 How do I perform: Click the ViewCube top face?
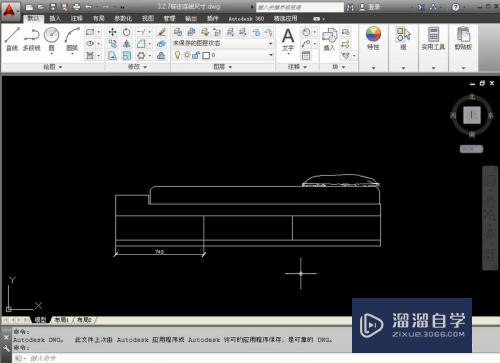pyautogui.click(x=472, y=115)
